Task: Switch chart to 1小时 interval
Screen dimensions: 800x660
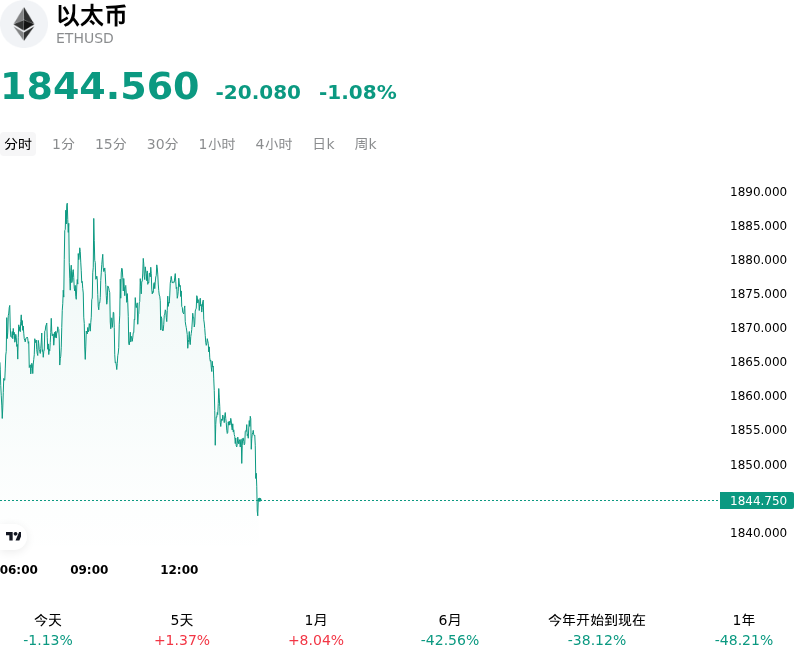Action: pyautogui.click(x=217, y=144)
